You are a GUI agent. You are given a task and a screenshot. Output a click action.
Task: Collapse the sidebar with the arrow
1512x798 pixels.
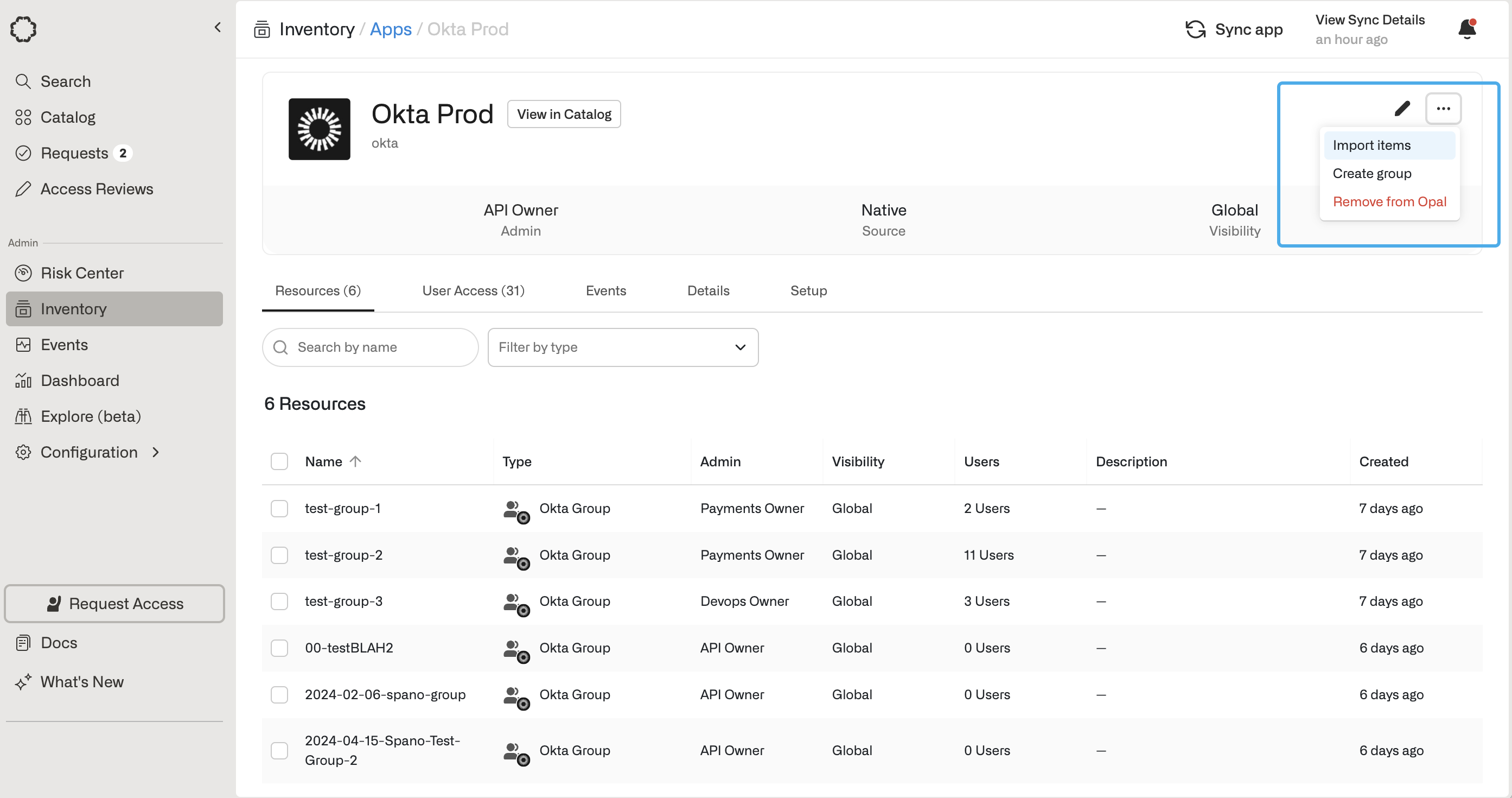point(218,28)
